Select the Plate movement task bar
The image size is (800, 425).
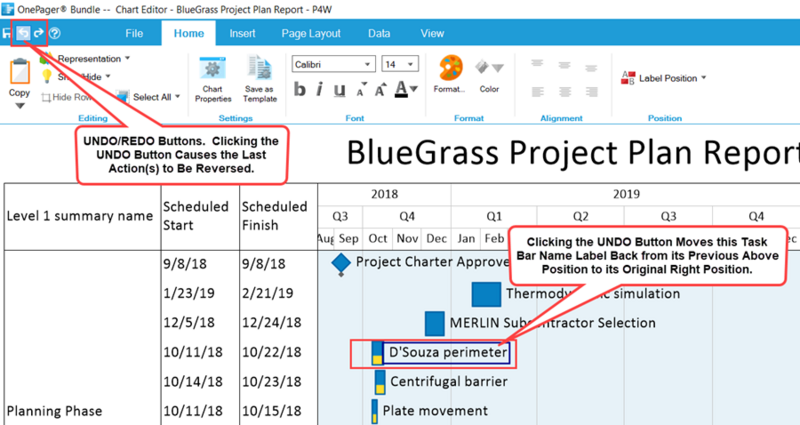point(375,411)
